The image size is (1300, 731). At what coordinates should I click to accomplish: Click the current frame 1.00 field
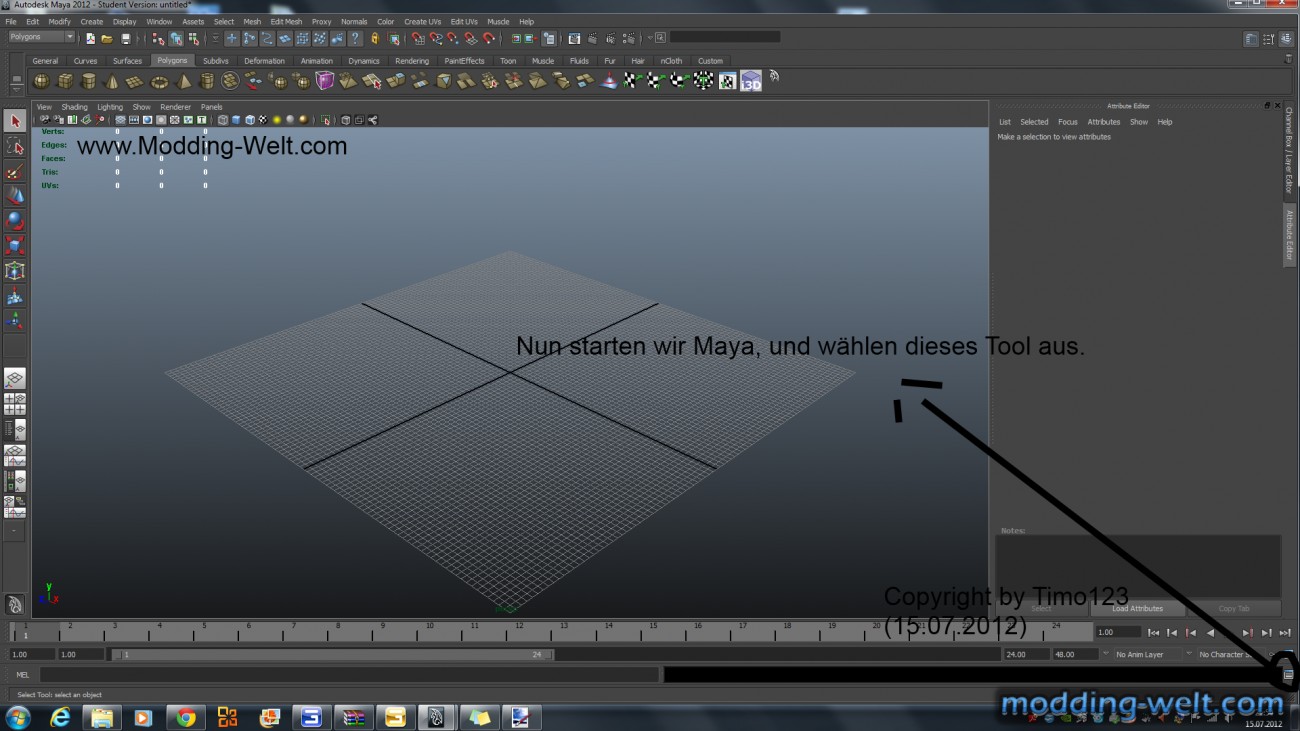coord(1118,632)
